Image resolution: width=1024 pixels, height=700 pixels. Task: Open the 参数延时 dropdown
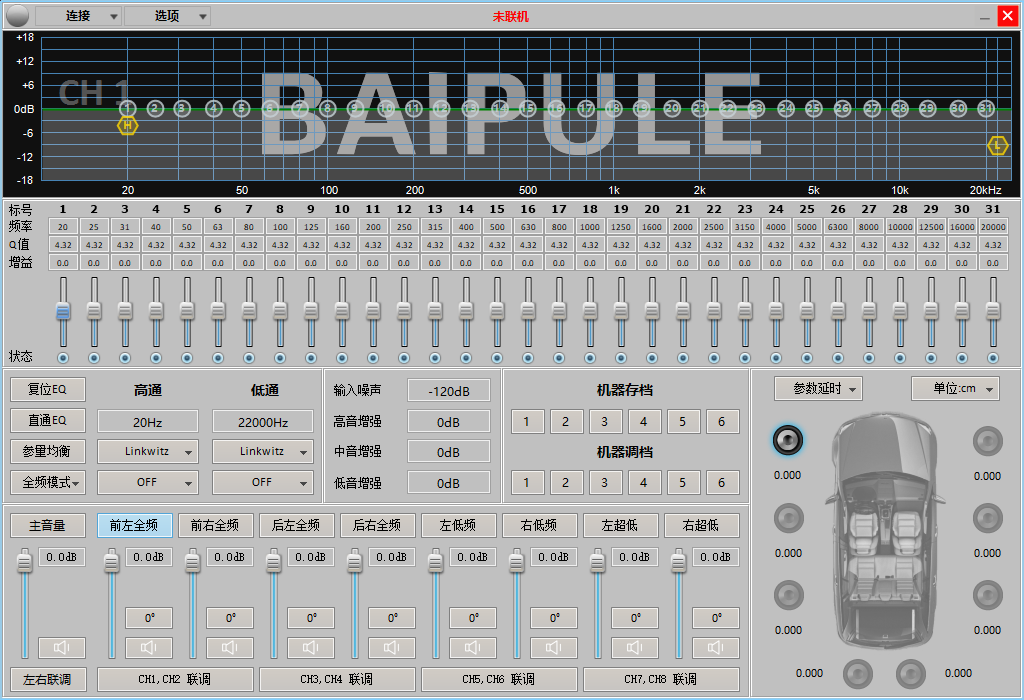pyautogui.click(x=818, y=389)
